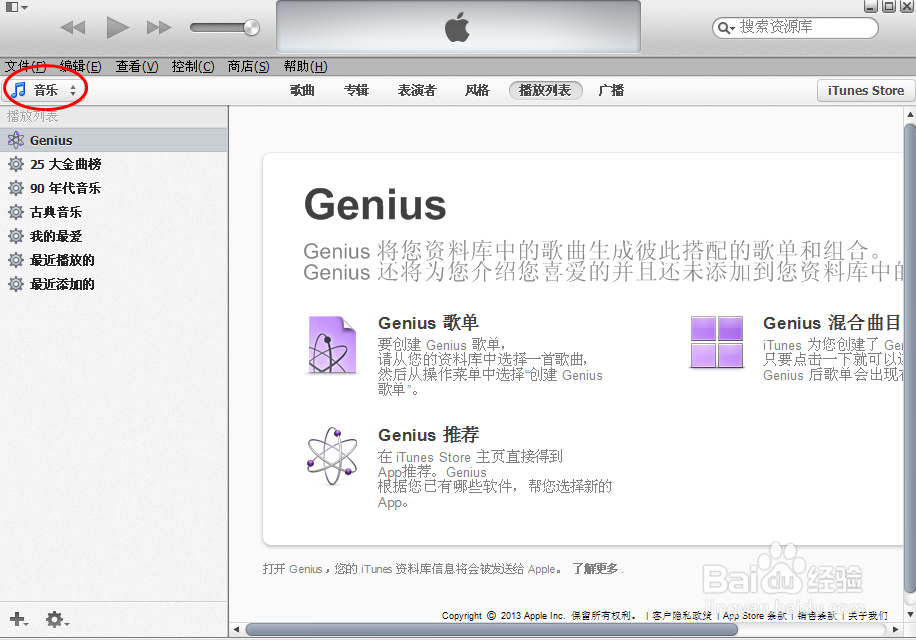Open the iTunes window menu icon
Viewport: 916px width, 640px height.
pyautogui.click(x=16, y=8)
